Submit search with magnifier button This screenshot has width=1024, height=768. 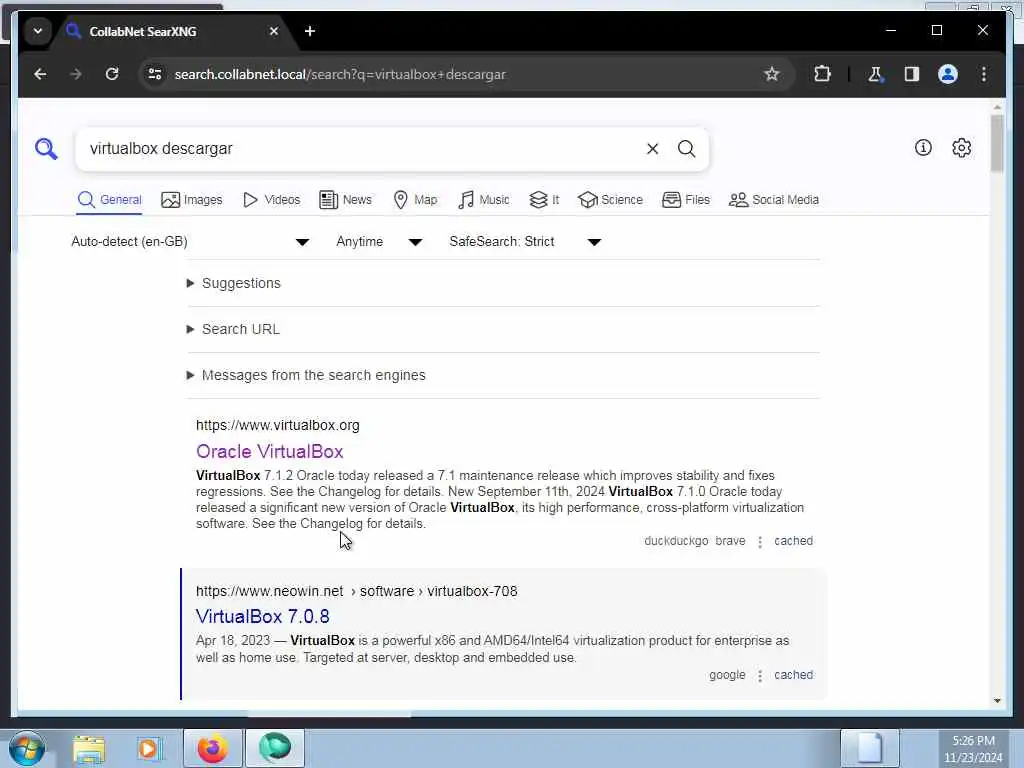686,149
